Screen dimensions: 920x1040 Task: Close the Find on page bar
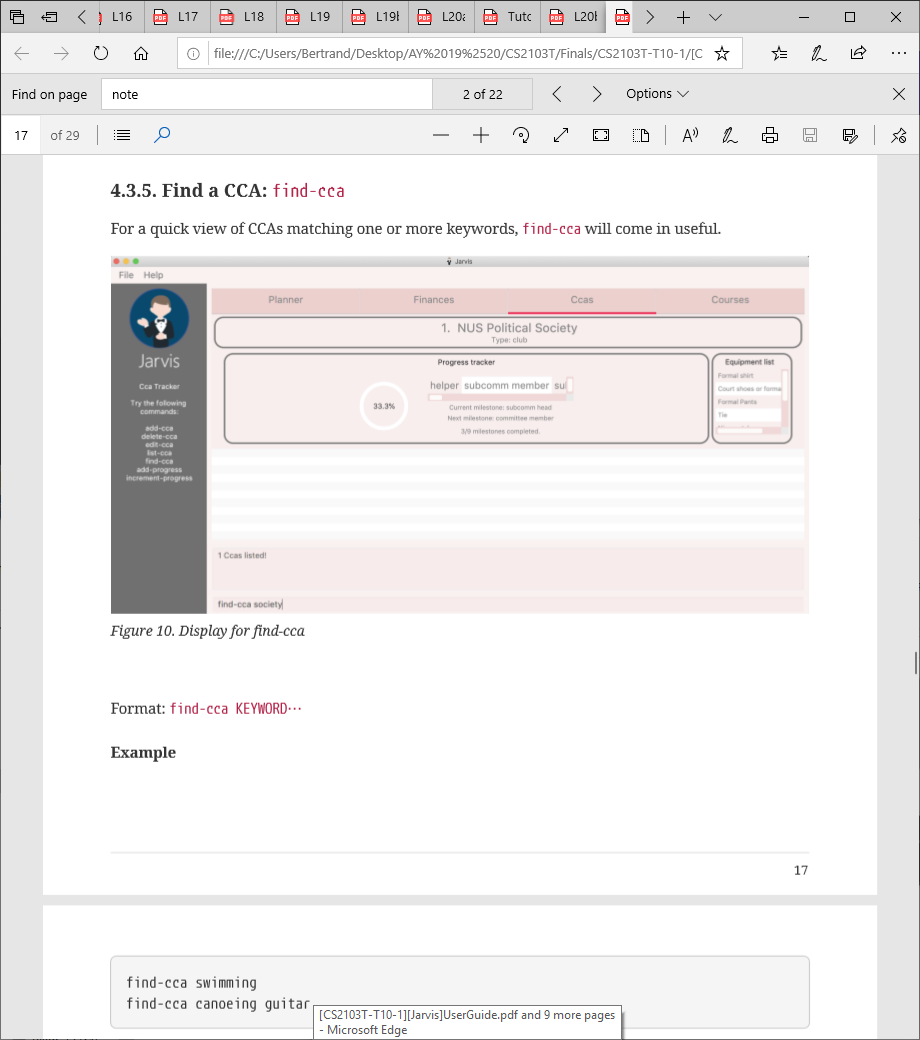coord(899,94)
